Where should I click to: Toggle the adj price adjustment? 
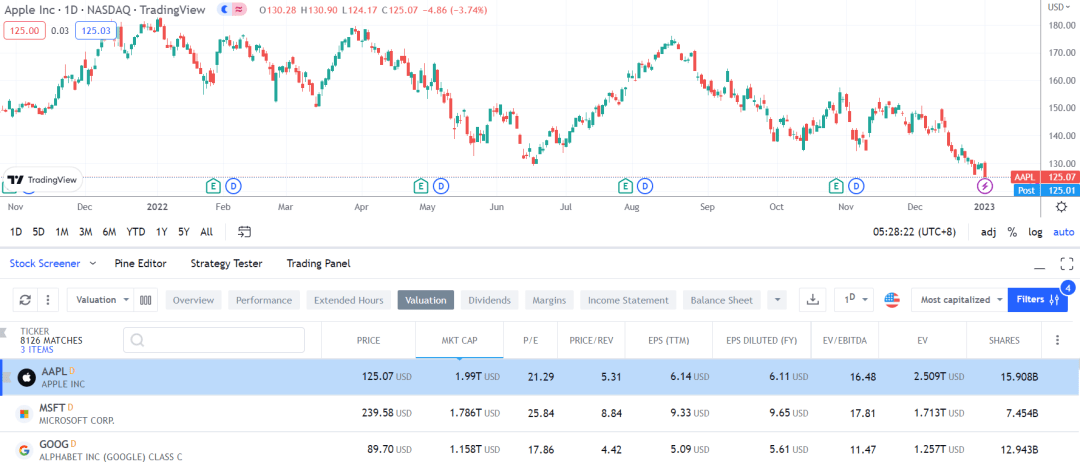(988, 232)
